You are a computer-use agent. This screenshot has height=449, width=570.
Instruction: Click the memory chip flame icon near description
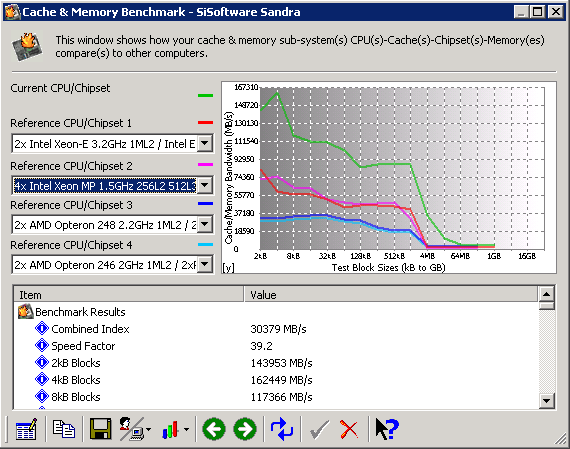point(27,46)
